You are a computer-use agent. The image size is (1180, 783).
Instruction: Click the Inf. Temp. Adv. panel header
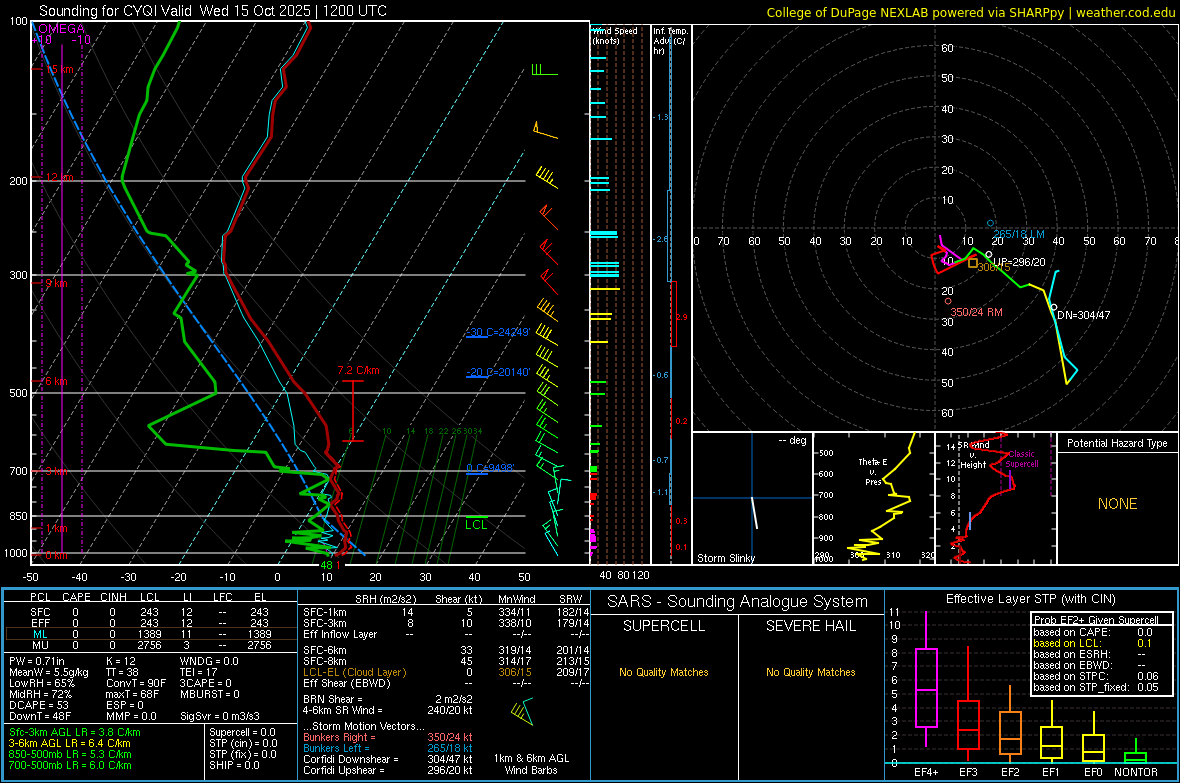(670, 41)
